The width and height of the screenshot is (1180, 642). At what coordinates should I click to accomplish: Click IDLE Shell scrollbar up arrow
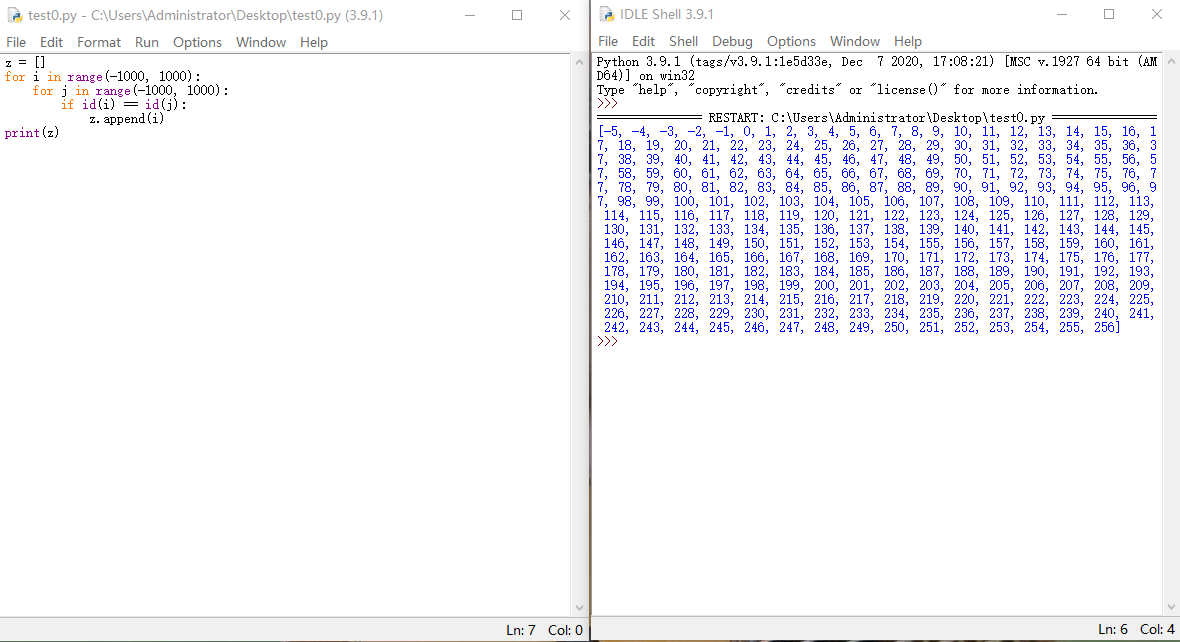[x=1172, y=62]
